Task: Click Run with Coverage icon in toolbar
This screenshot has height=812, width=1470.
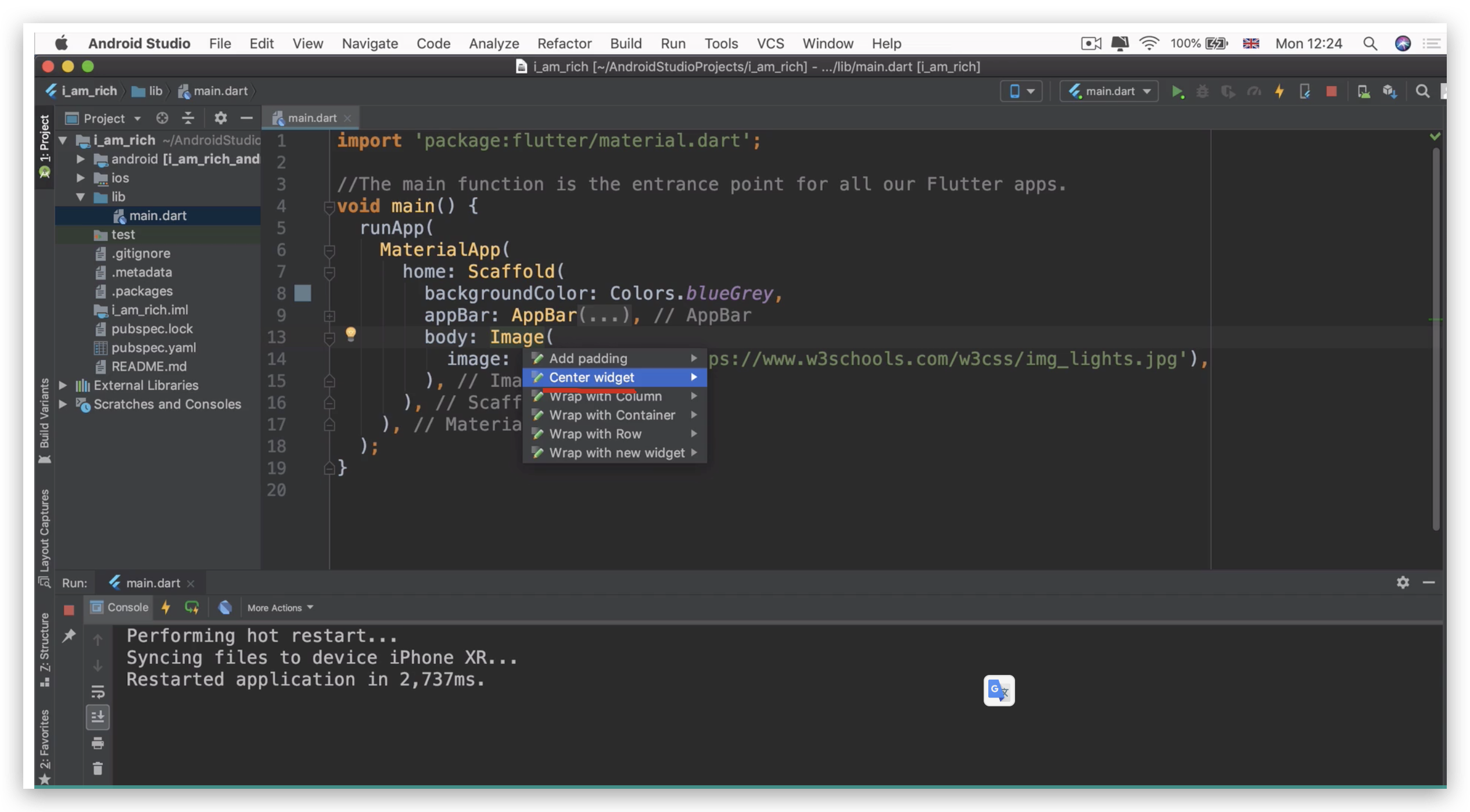Action: click(x=1228, y=91)
